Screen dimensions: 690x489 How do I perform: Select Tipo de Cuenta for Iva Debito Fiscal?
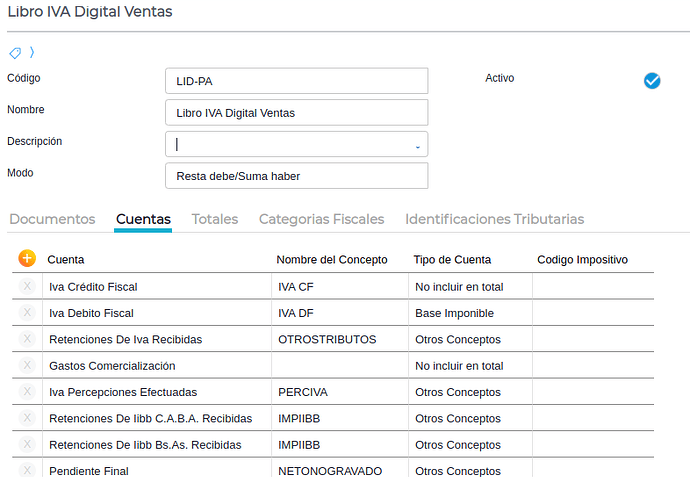(470, 313)
